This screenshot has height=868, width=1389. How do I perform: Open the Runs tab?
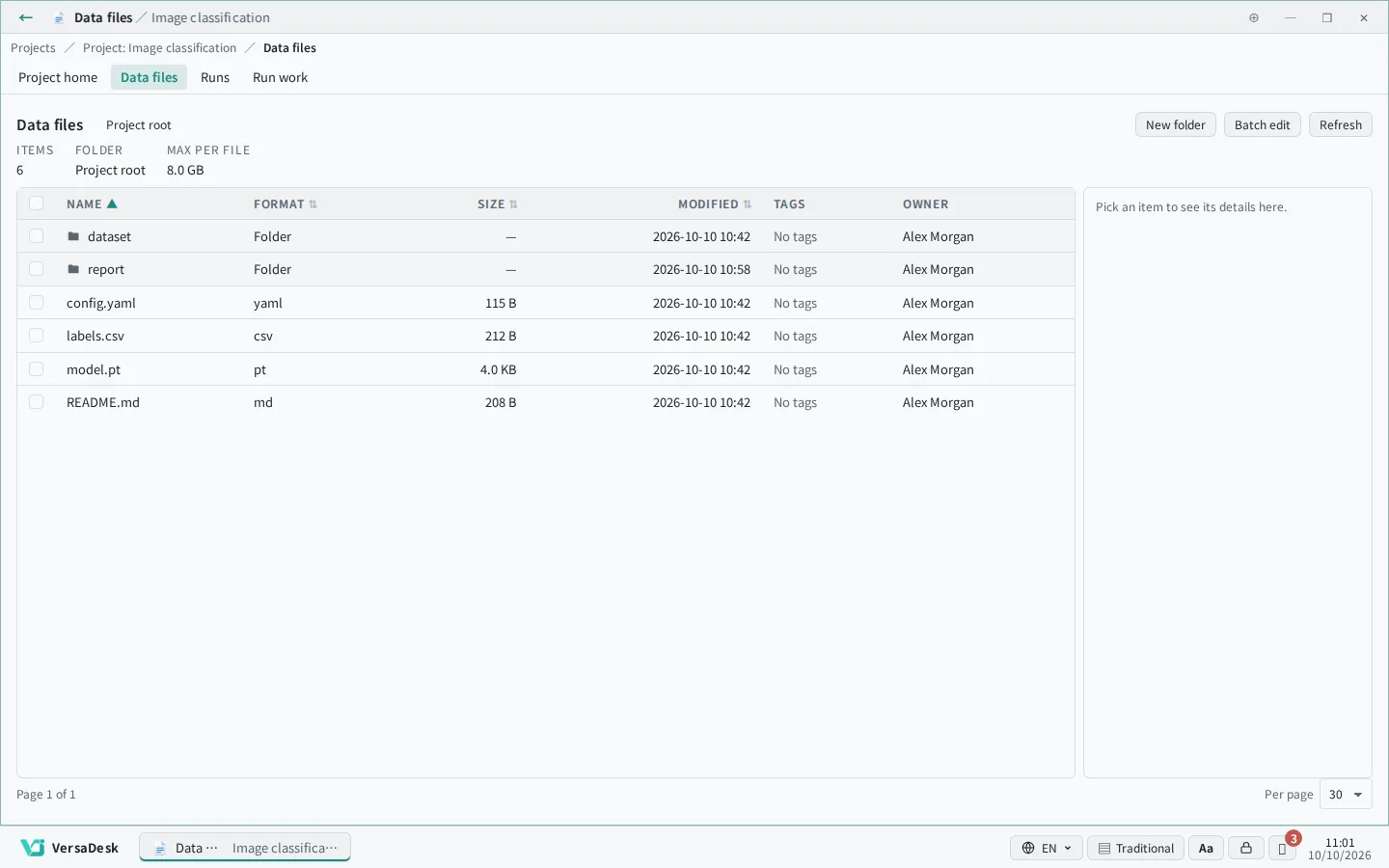pyautogui.click(x=215, y=77)
